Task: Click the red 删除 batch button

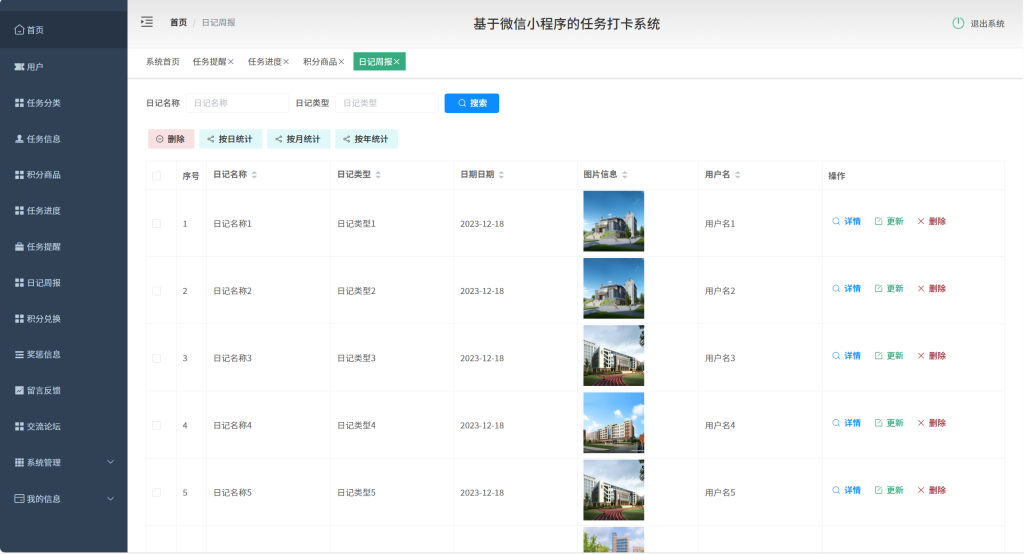Action: 170,138
